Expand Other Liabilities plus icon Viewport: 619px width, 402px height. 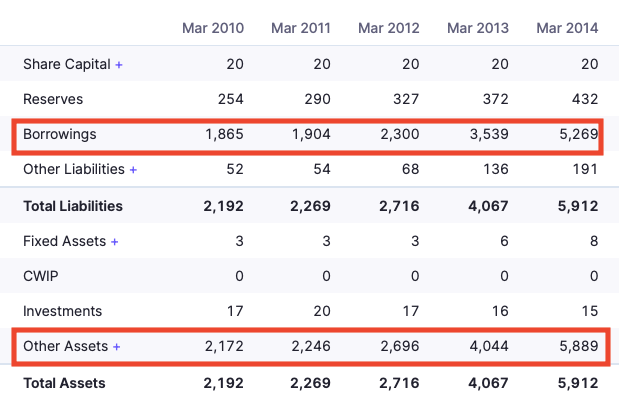133,170
